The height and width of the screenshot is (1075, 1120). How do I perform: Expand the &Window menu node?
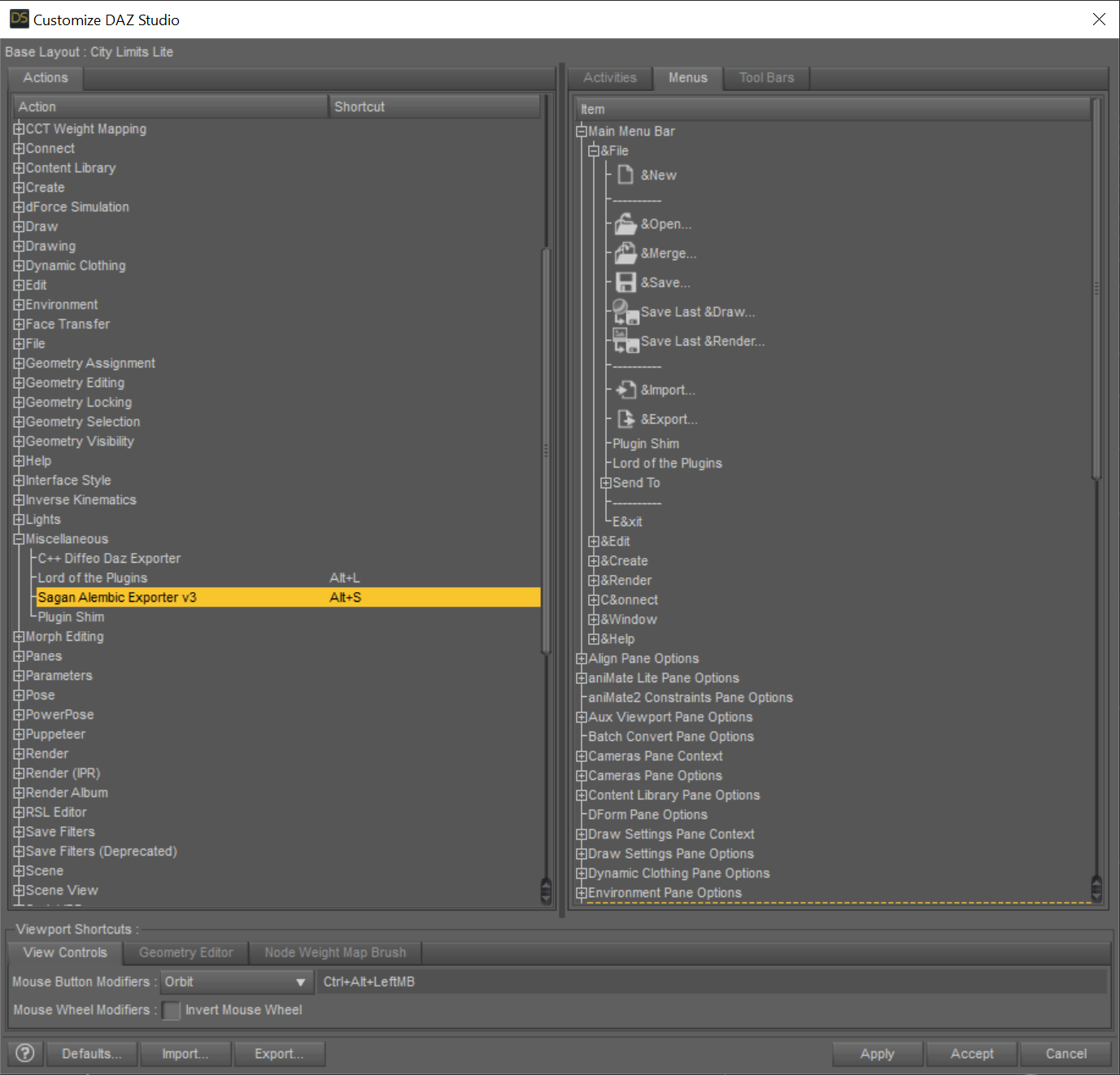(594, 619)
